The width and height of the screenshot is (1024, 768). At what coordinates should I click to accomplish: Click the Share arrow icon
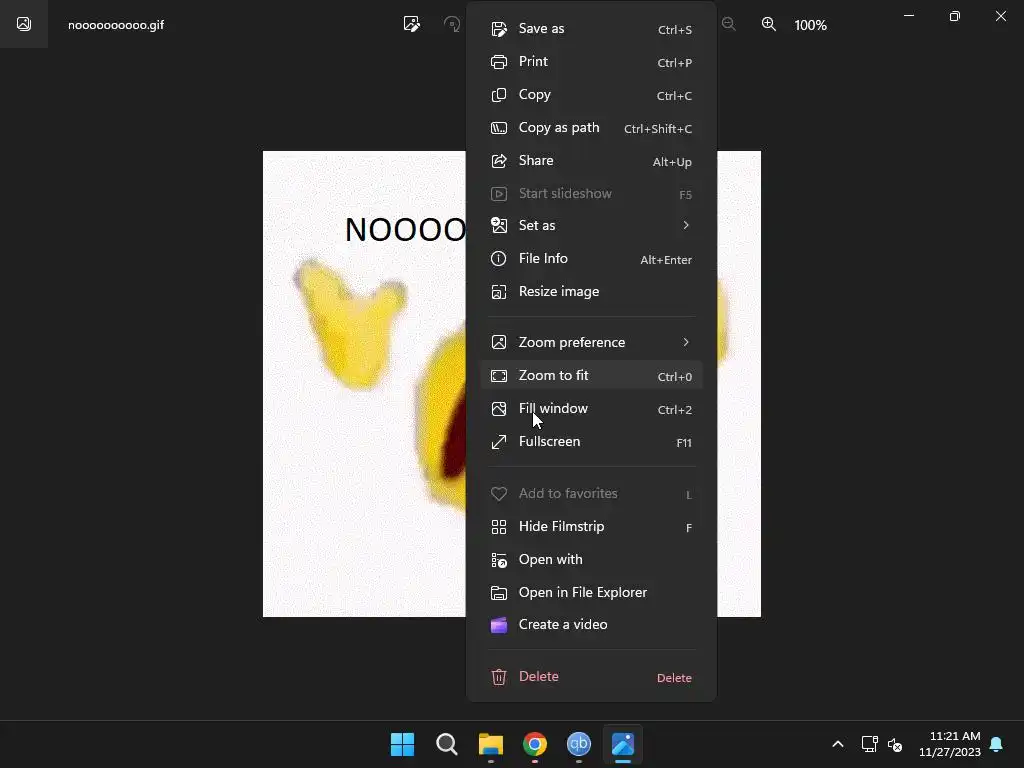pos(499,161)
